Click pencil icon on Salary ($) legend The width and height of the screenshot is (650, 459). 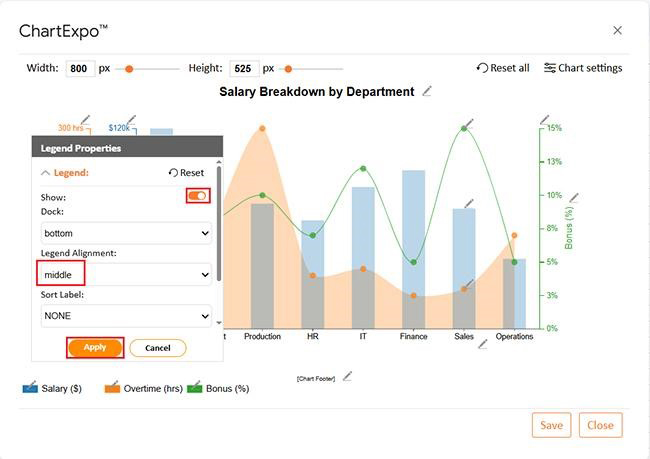coord(31,386)
